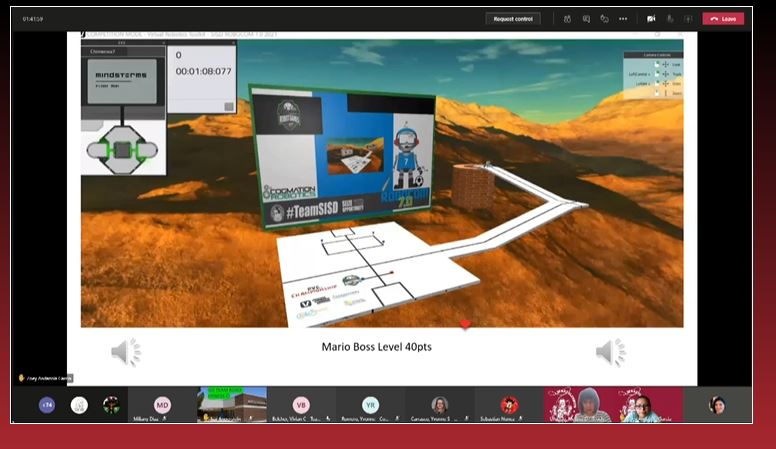
Task: Click the +74 more participants badge
Action: (x=47, y=405)
